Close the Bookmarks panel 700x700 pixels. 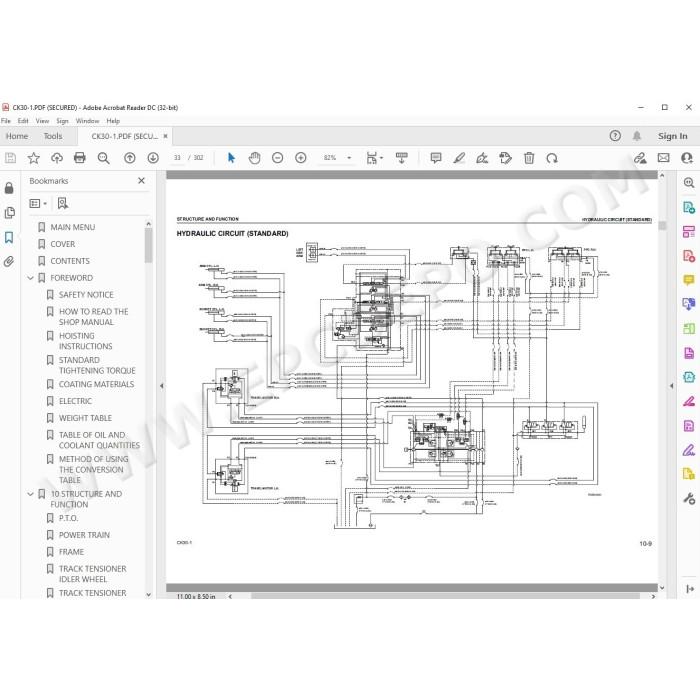click(142, 181)
